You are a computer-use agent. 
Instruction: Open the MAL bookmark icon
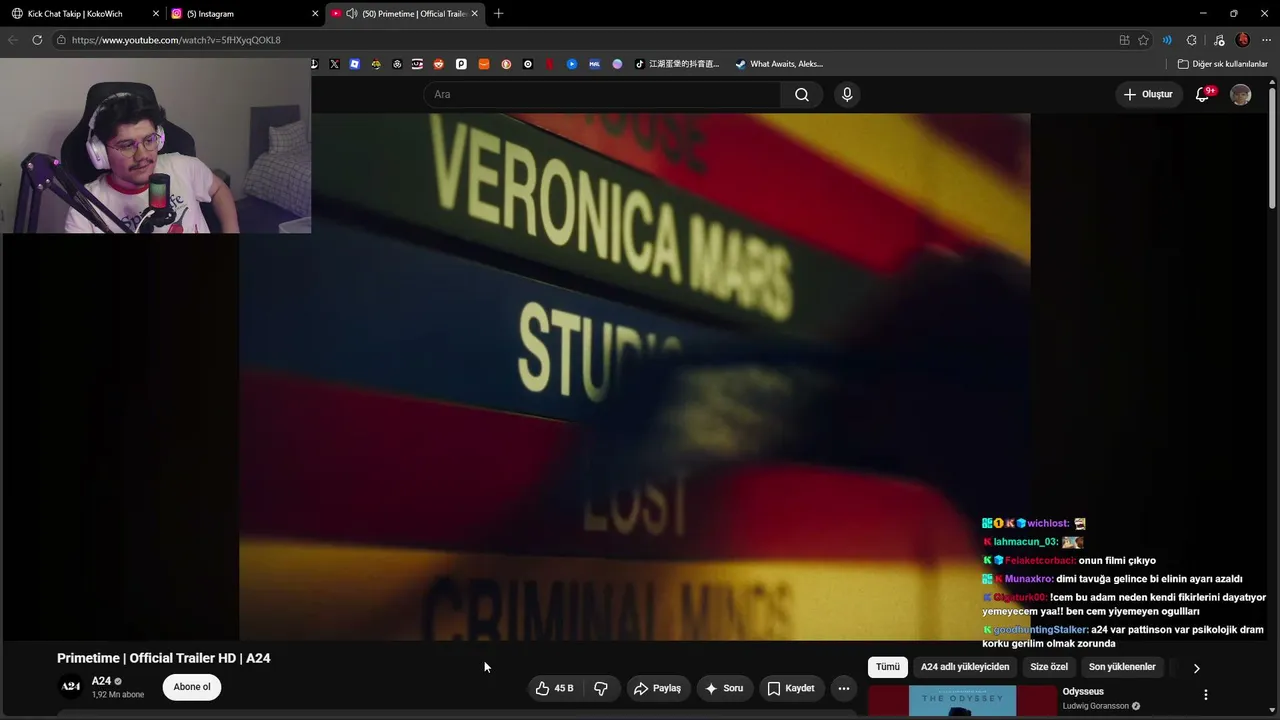[x=594, y=64]
